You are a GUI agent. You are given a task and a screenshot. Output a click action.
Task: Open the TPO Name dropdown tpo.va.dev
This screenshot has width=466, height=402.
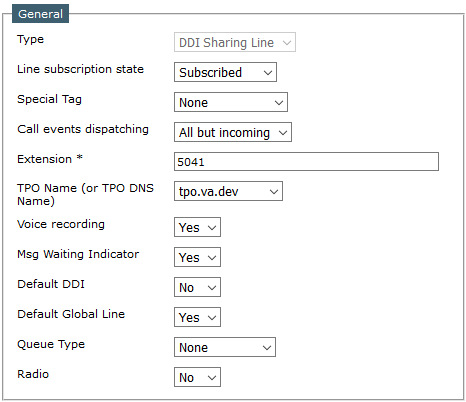(x=228, y=191)
